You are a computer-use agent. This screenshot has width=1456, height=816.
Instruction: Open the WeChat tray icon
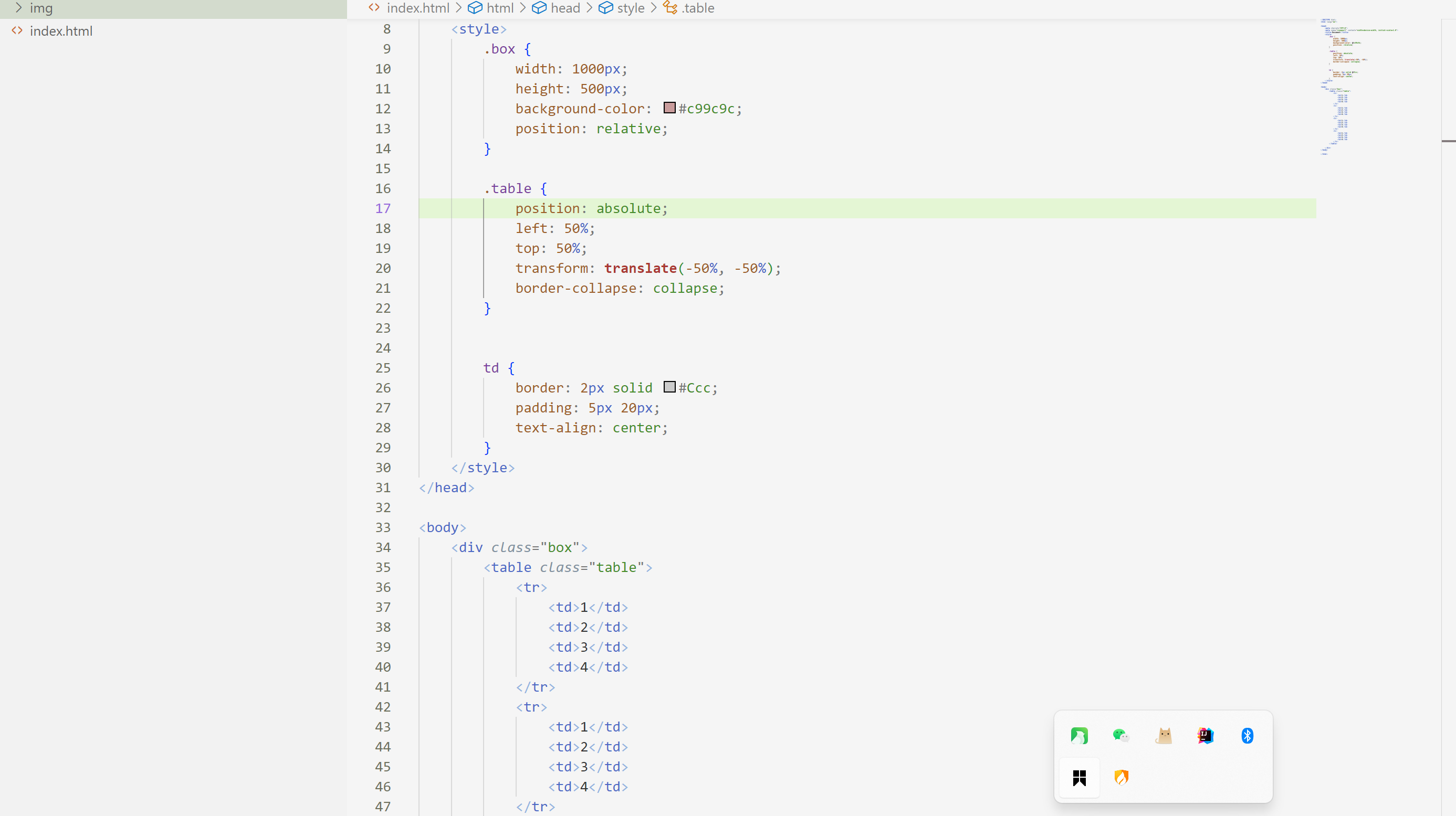(x=1121, y=735)
